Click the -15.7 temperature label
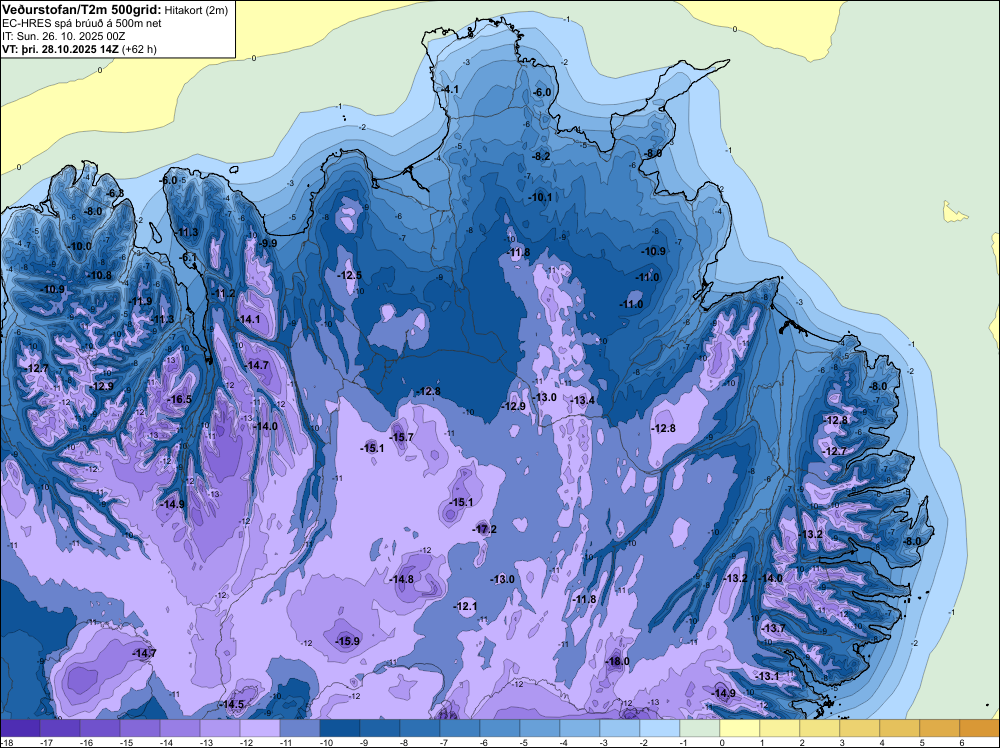Image resolution: width=1000 pixels, height=748 pixels. click(402, 437)
